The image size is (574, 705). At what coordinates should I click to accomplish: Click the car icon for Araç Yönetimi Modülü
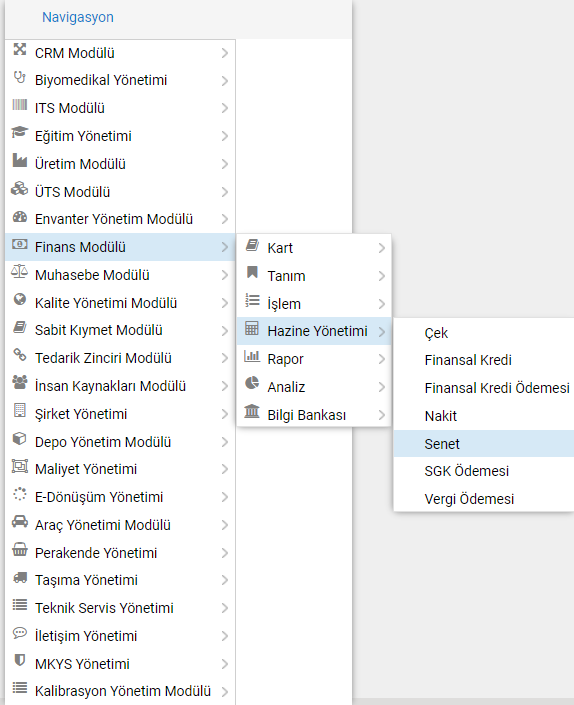click(19, 522)
